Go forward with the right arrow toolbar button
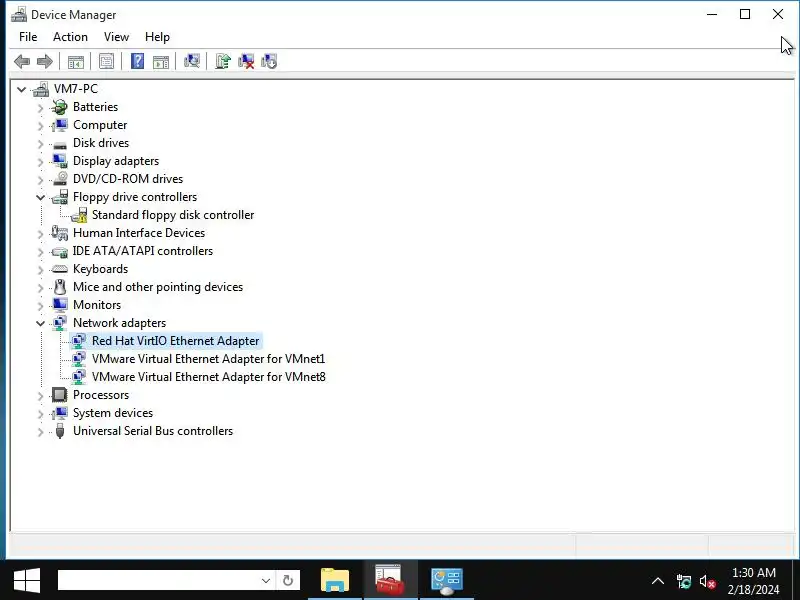 [45, 62]
